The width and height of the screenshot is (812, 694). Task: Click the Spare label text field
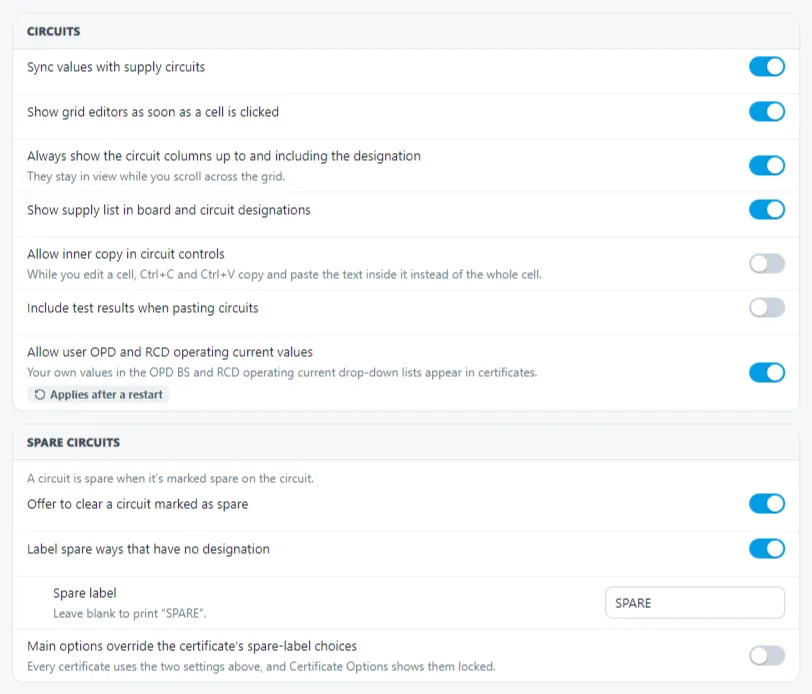694,603
